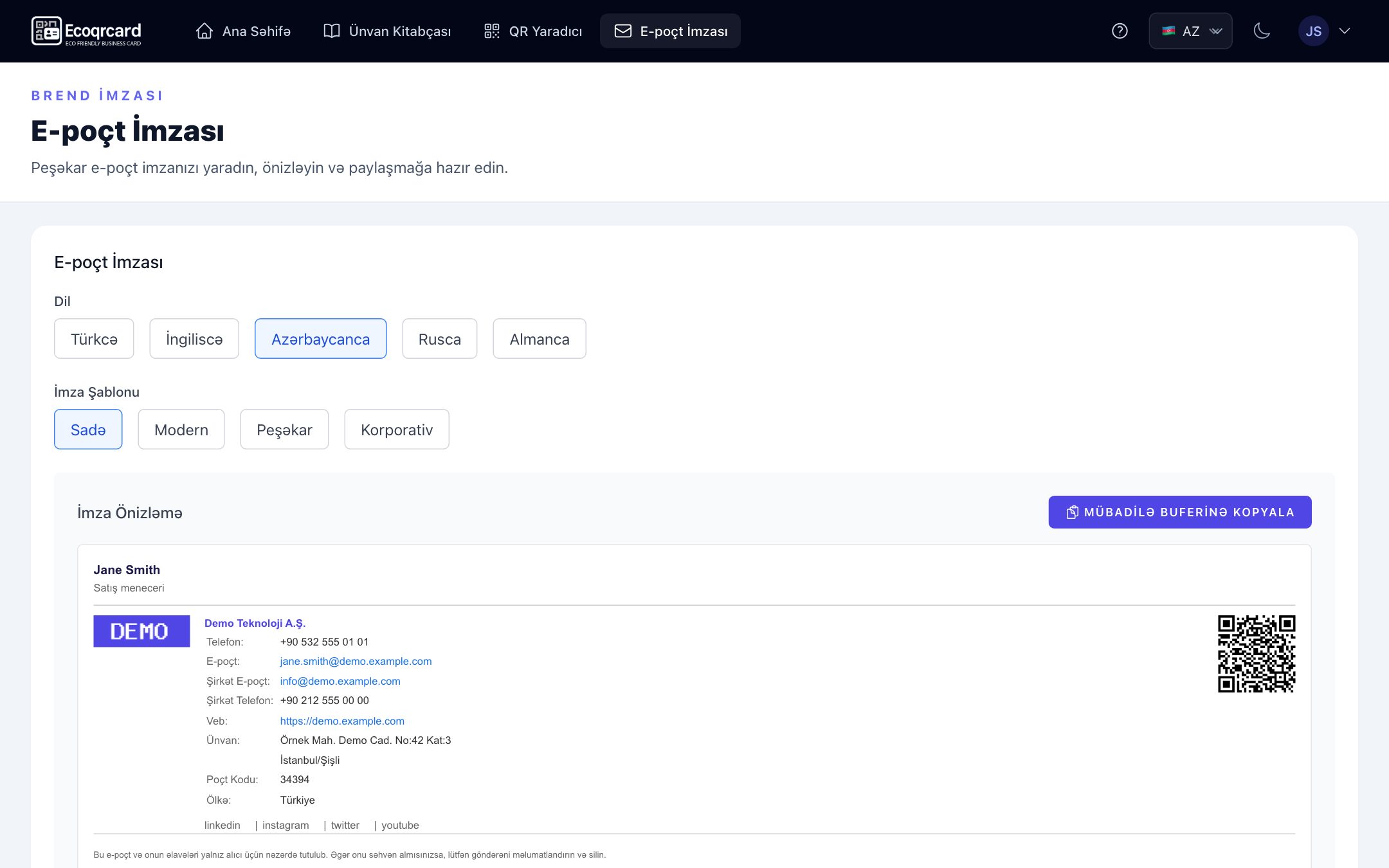Select Rusca language option

click(440, 339)
